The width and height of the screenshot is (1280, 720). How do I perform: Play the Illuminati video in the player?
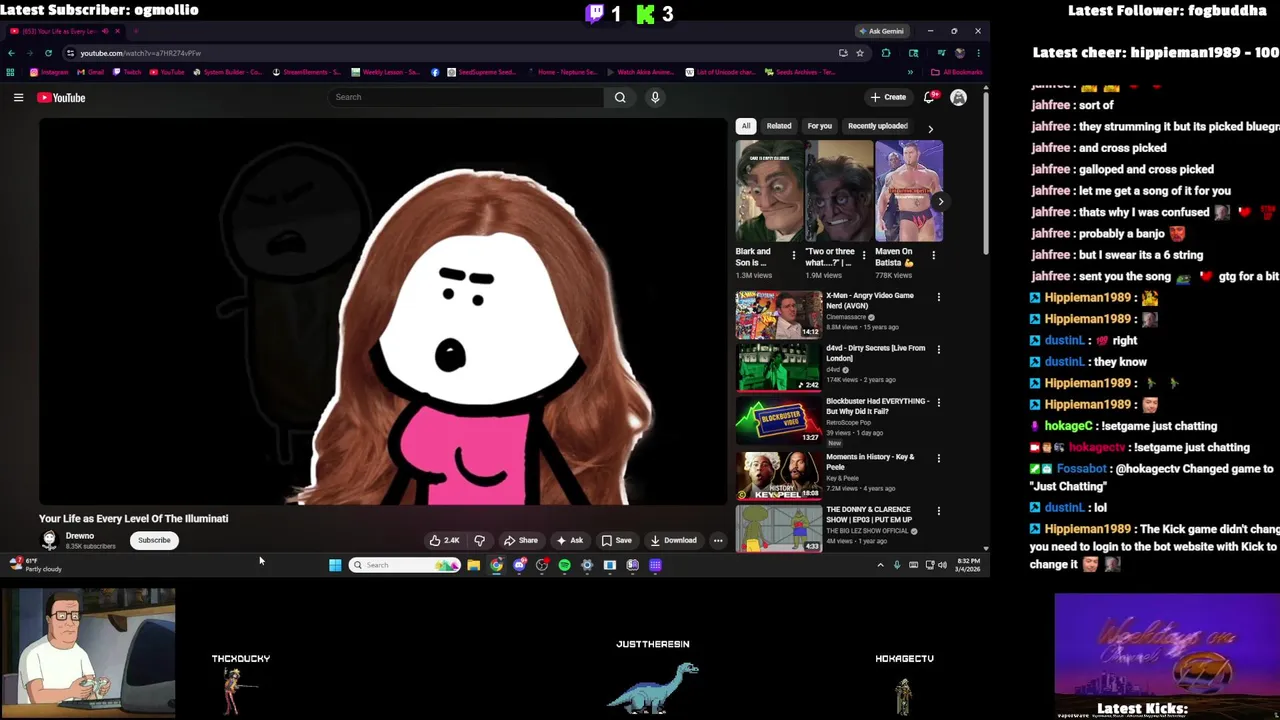(383, 312)
